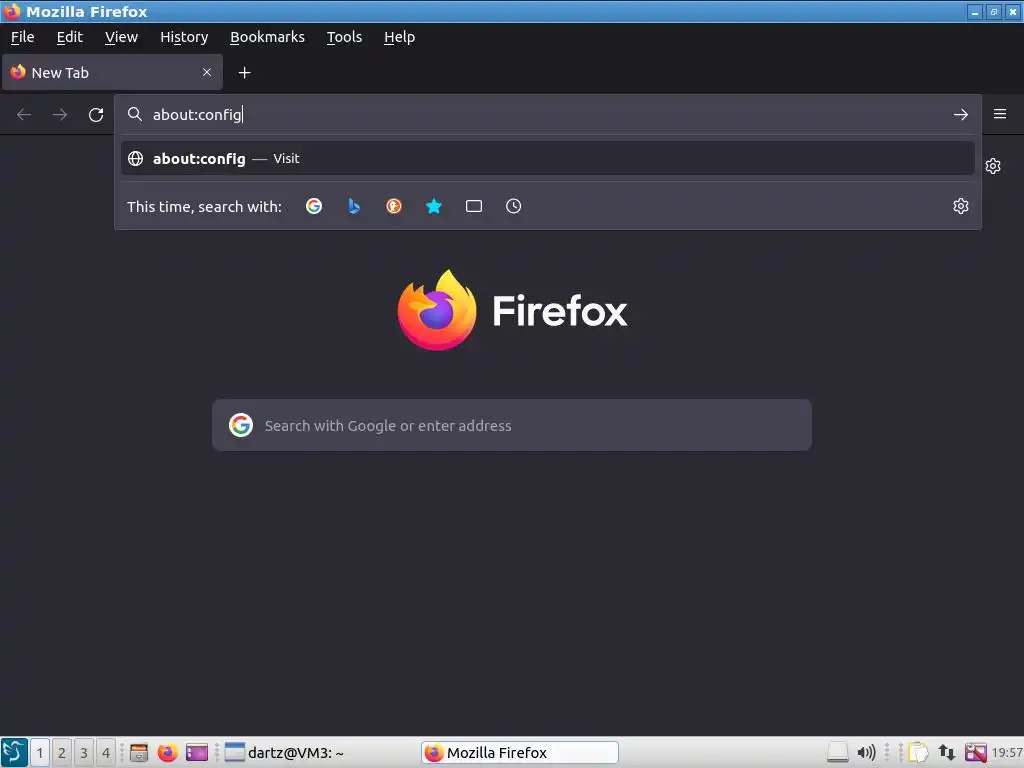1024x768 pixels.
Task: Open the History menu
Action: (184, 37)
